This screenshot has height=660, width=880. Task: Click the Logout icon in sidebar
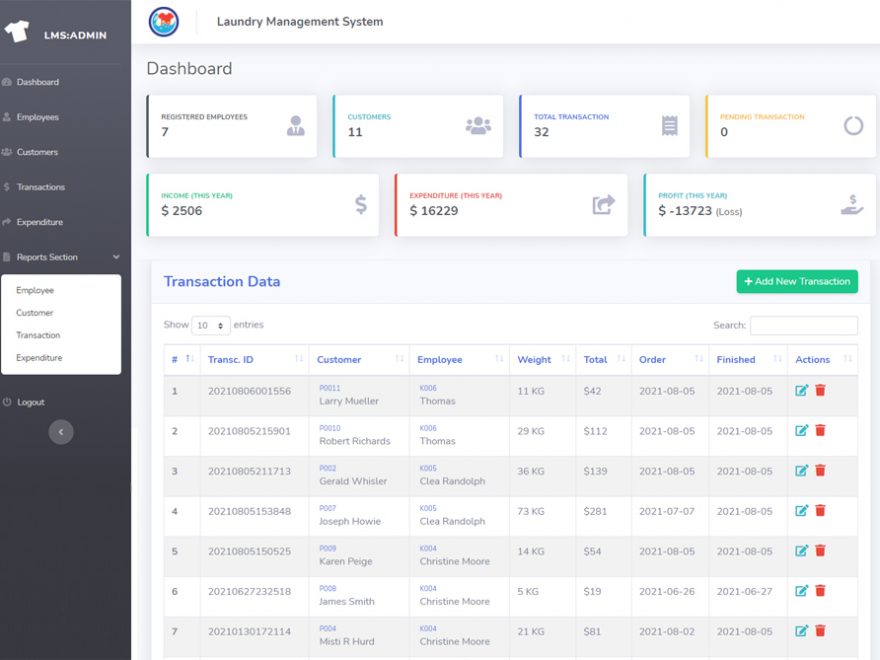[11, 402]
